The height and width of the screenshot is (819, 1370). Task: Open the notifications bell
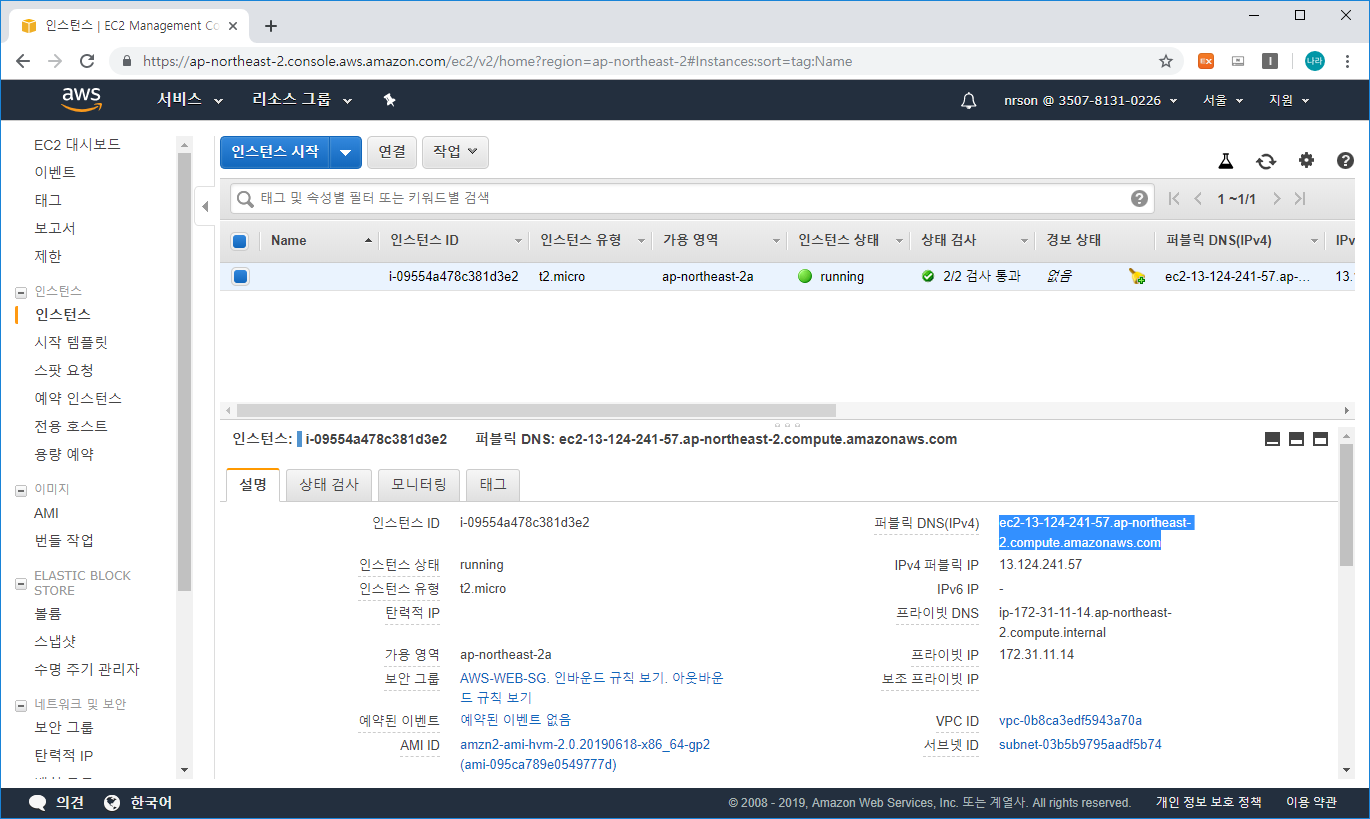pyautogui.click(x=968, y=100)
